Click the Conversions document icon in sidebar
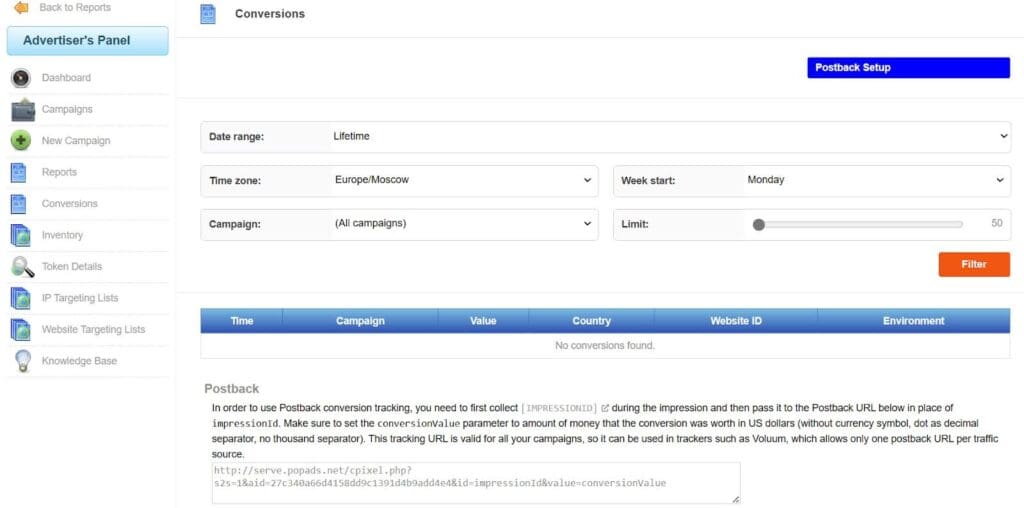The height and width of the screenshot is (508, 1024). (x=18, y=204)
